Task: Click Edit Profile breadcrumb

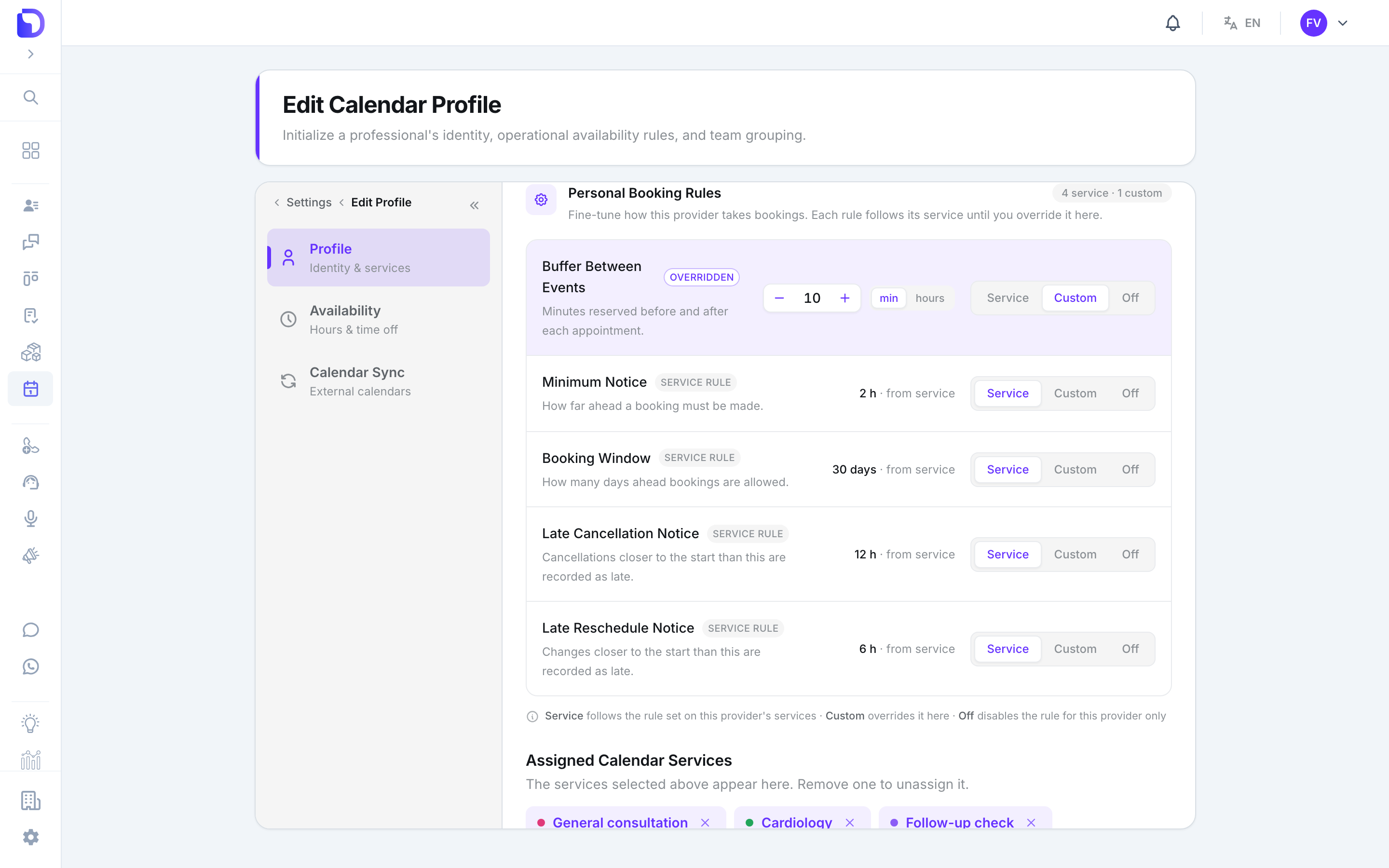Action: (x=381, y=203)
